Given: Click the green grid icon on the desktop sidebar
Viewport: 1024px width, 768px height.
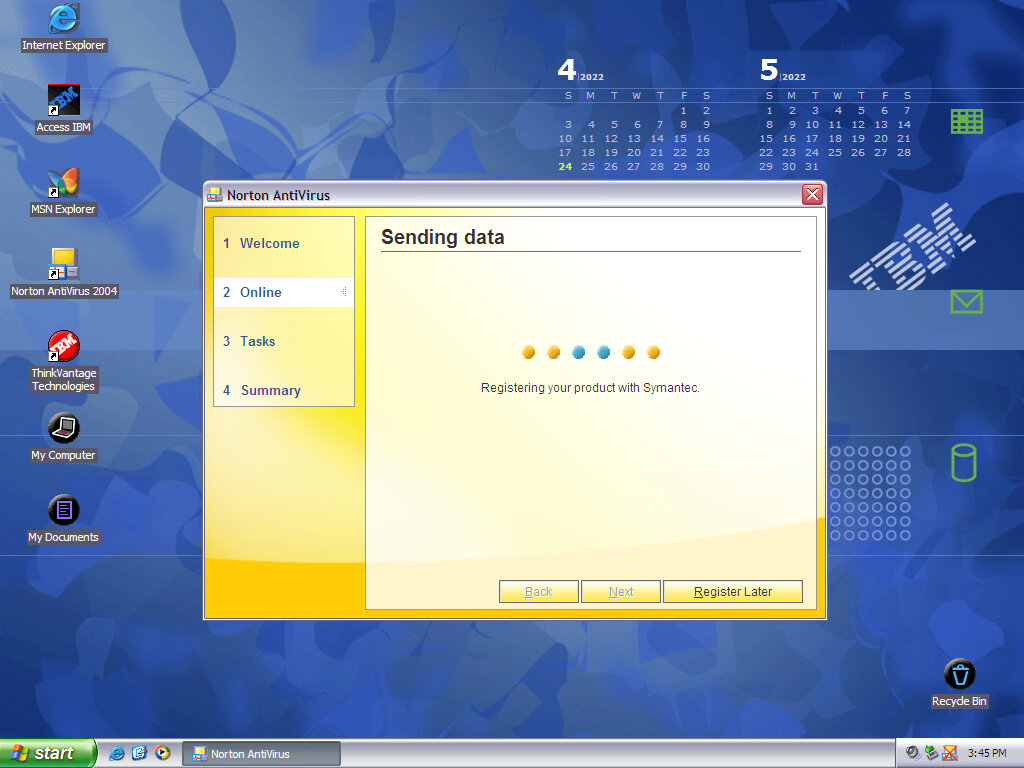Looking at the screenshot, I should tap(966, 121).
